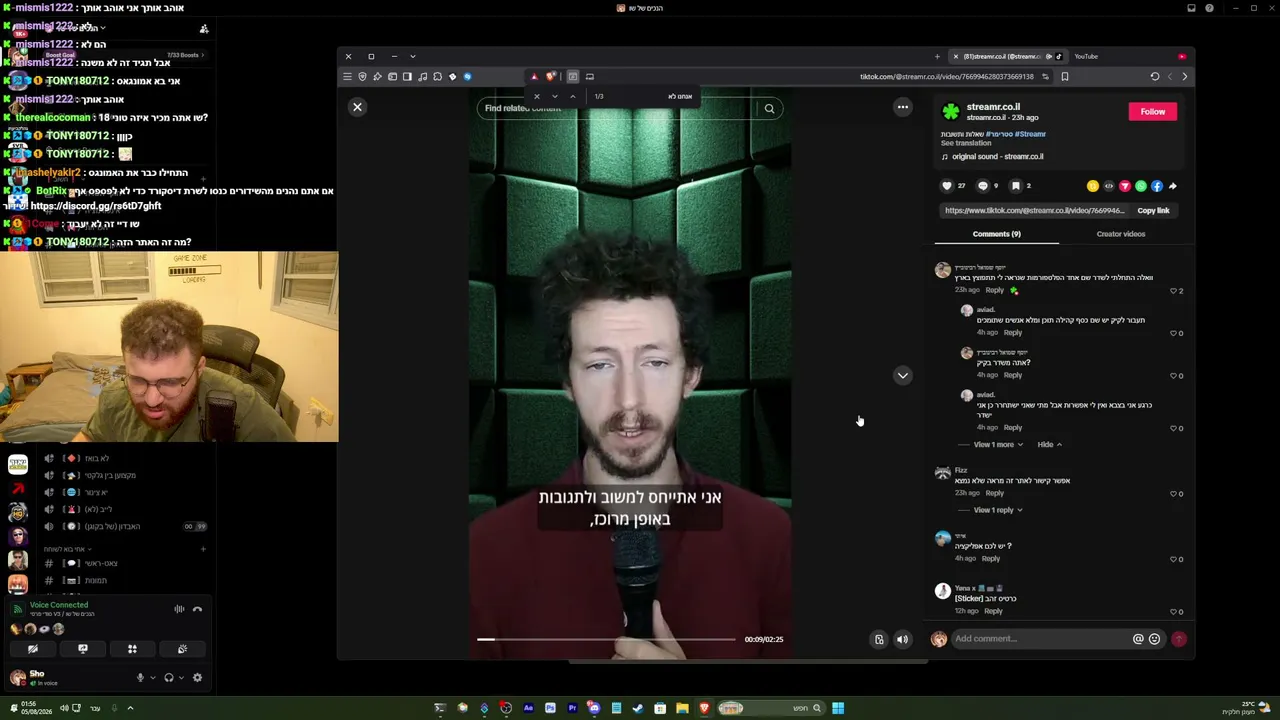Image resolution: width=1280 pixels, height=720 pixels.
Task: Close the find-in-page bar
Action: (536, 97)
